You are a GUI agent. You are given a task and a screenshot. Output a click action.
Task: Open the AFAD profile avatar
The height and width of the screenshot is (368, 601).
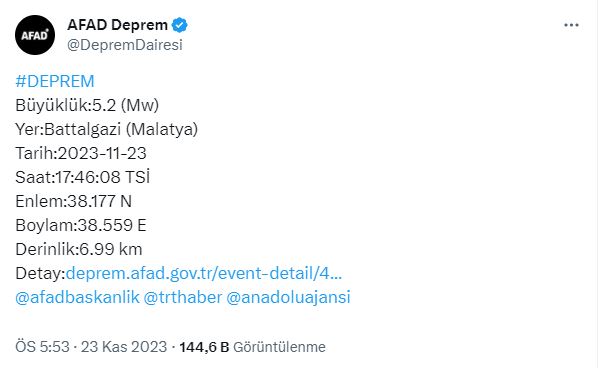pyautogui.click(x=35, y=35)
